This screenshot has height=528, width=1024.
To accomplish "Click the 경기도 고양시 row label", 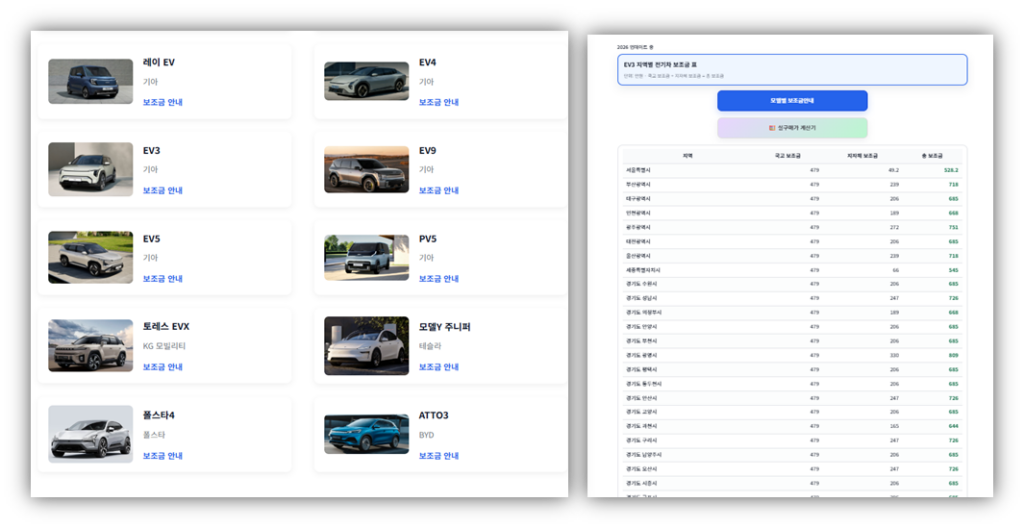I will tap(641, 412).
